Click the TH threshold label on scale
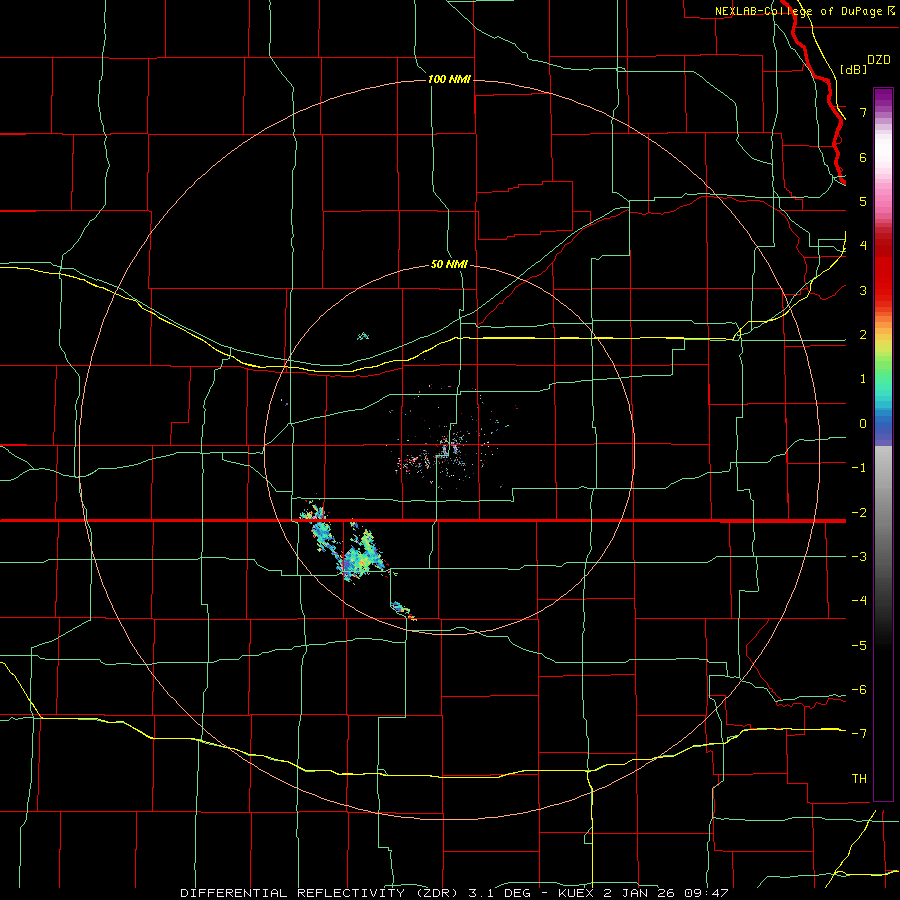Image resolution: width=900 pixels, height=900 pixels. click(x=859, y=779)
